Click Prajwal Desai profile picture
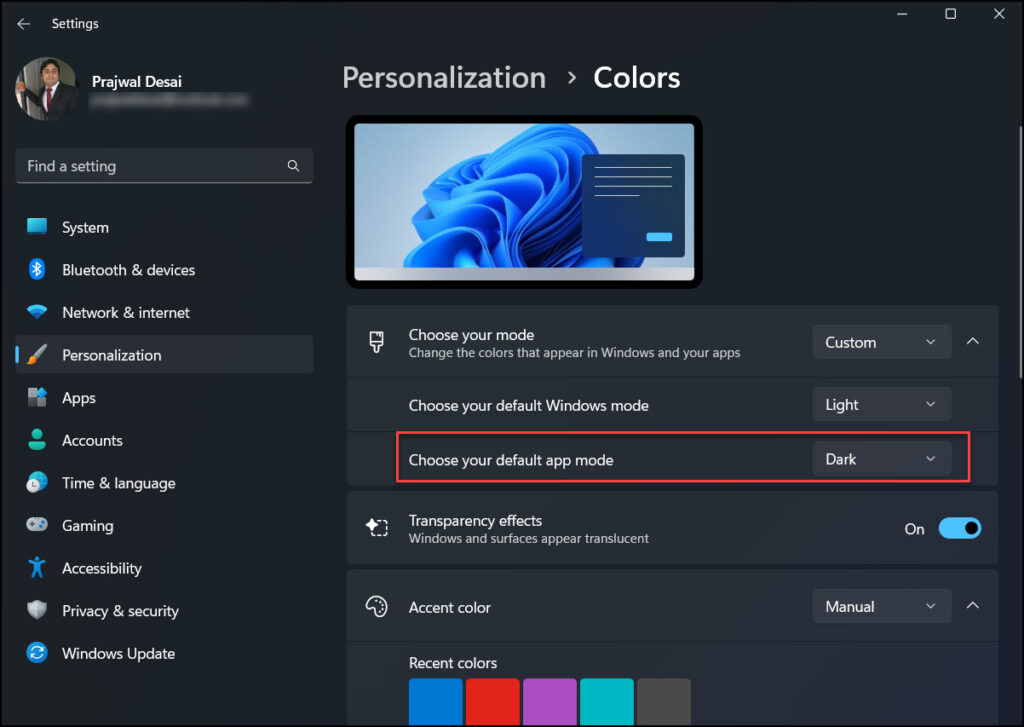 (x=46, y=89)
